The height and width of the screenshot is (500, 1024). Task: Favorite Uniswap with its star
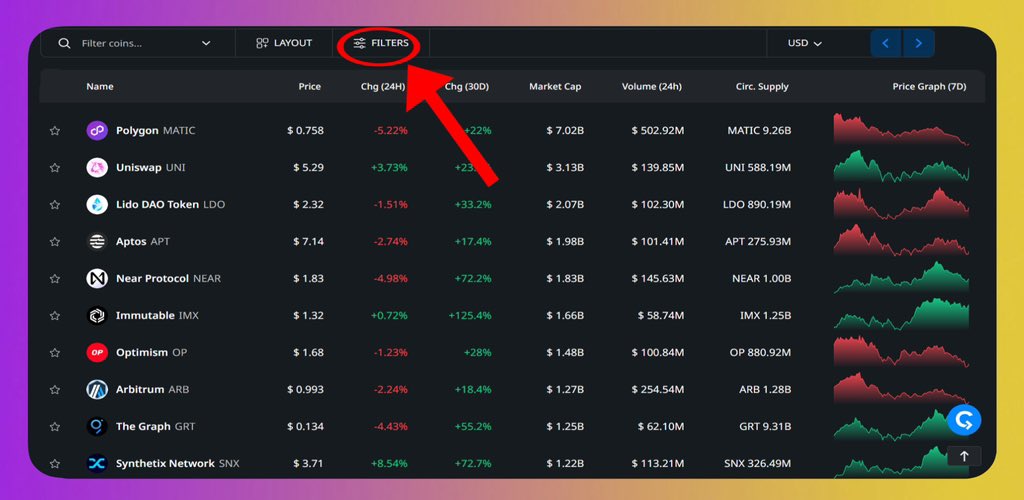point(55,168)
